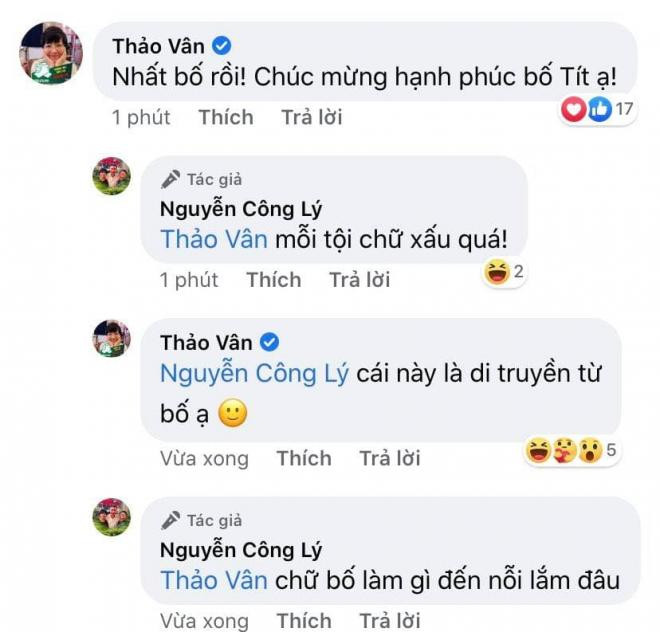Open mentioned Nguyễn Công Lý link in reply
The width and height of the screenshot is (660, 632).
[x=255, y=374]
